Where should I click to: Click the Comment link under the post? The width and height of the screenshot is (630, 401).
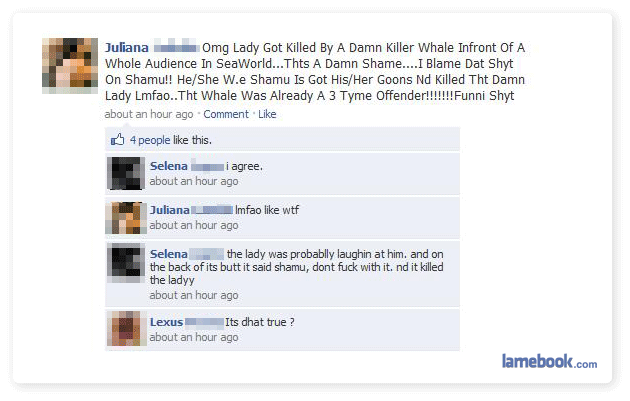pyautogui.click(x=226, y=114)
